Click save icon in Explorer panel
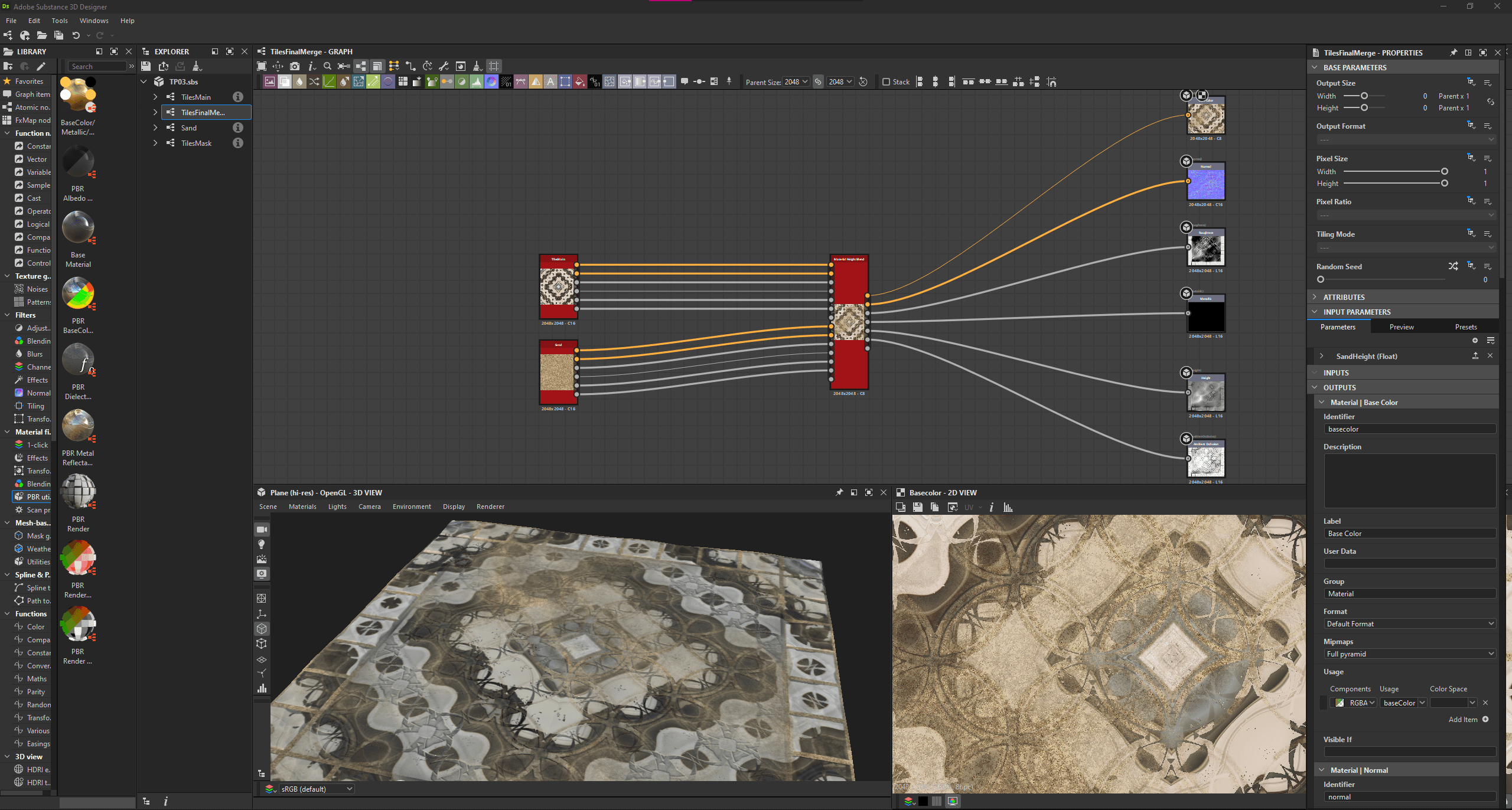The height and width of the screenshot is (810, 1512). tap(146, 66)
